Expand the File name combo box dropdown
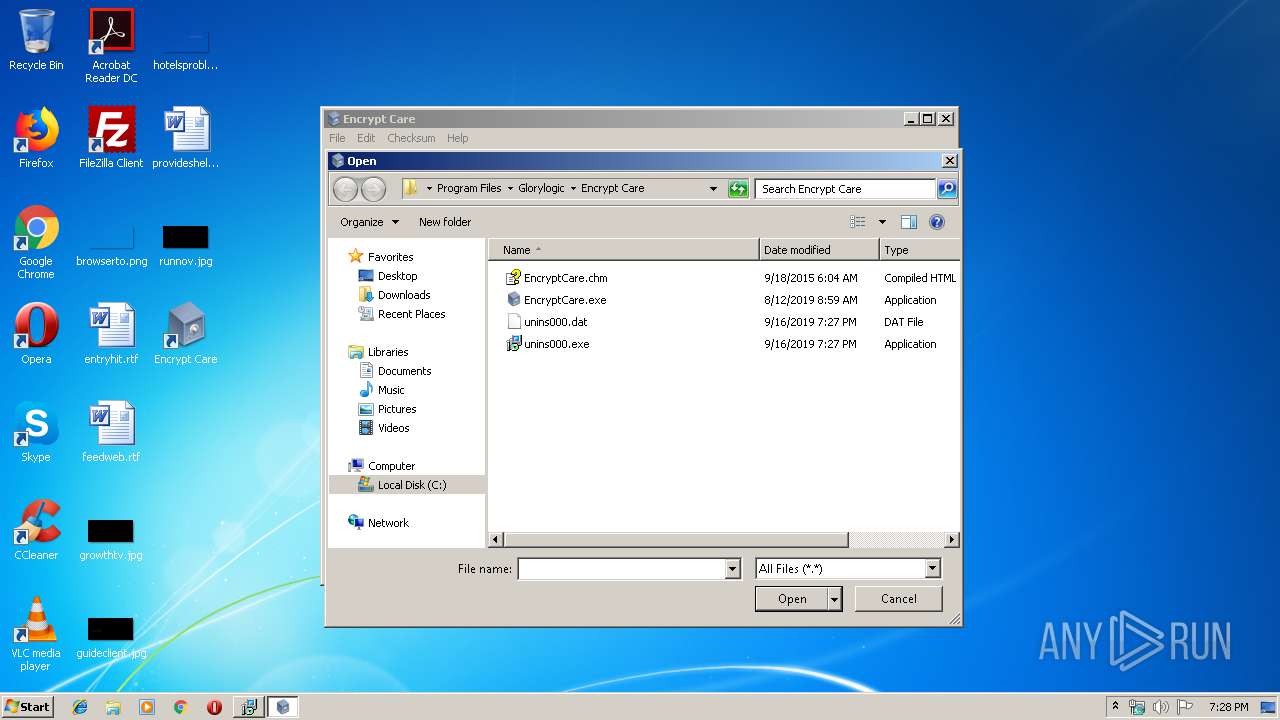 [732, 569]
